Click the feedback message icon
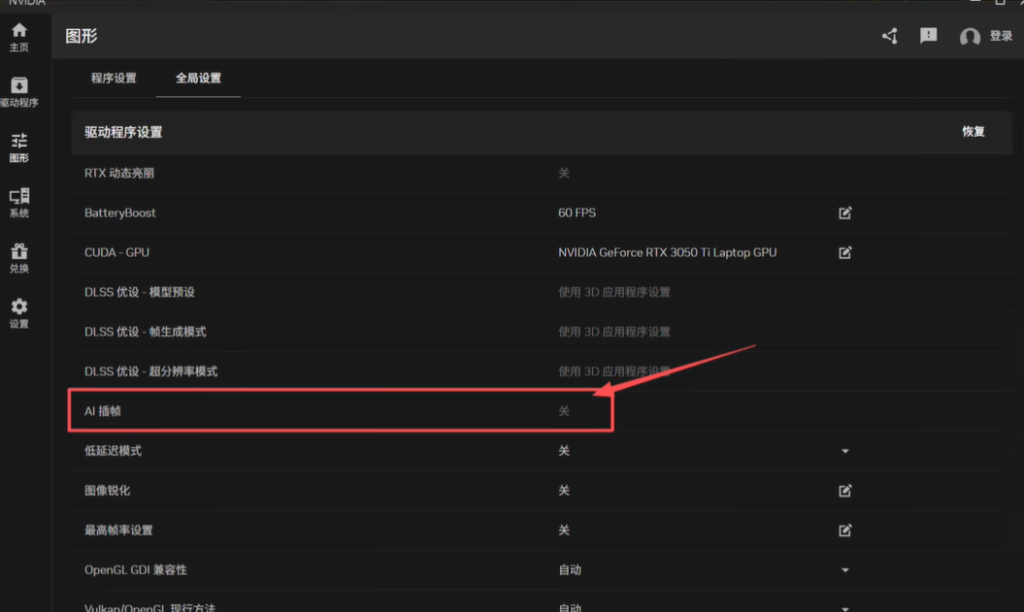The image size is (1024, 612). pos(928,36)
